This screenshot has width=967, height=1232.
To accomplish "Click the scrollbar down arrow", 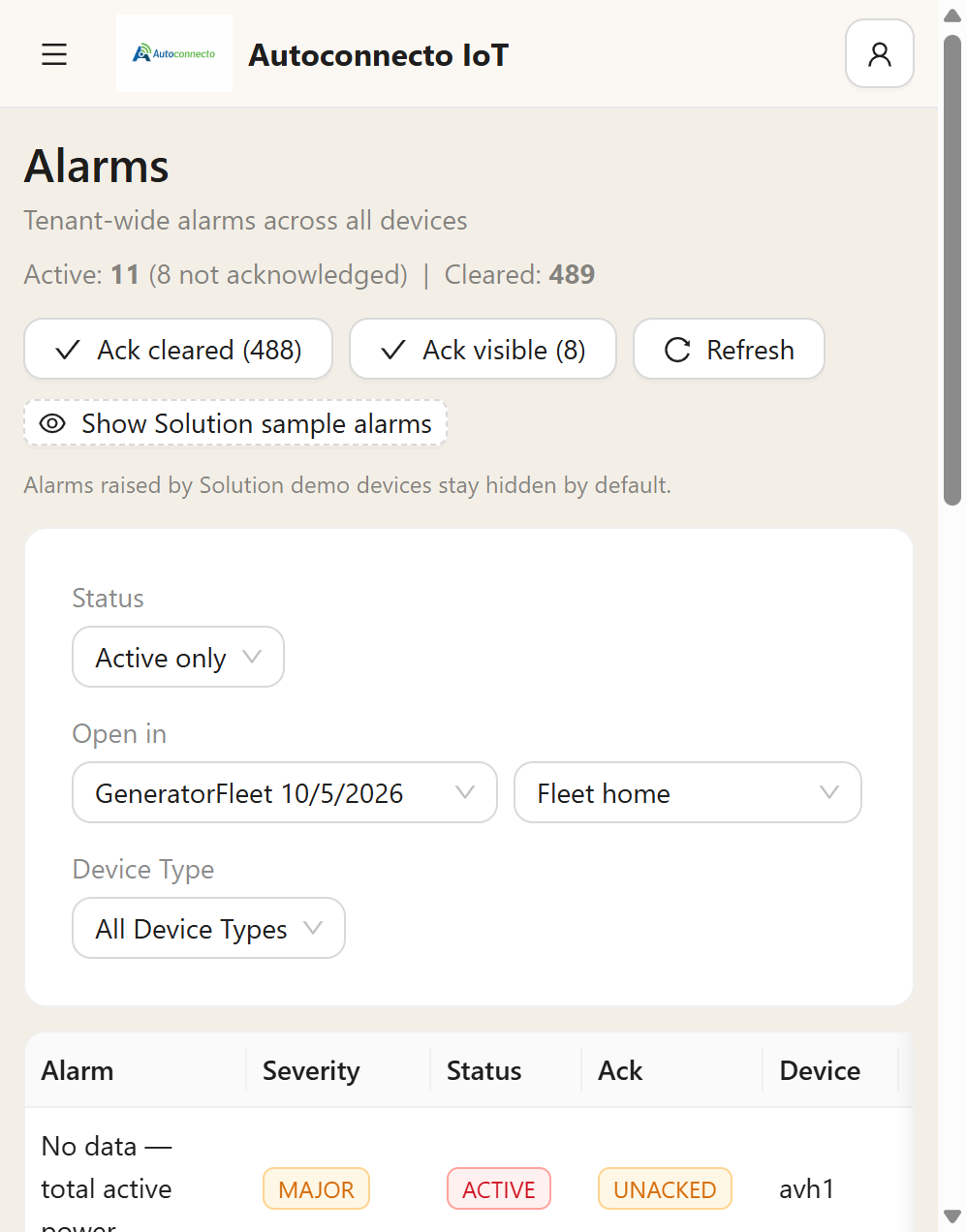I will [952, 1217].
